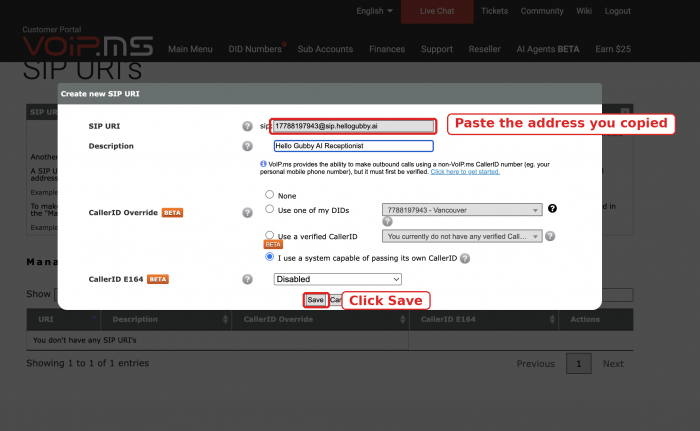The width and height of the screenshot is (700, 431).
Task: Click help icon after 'passing its own CallerID'
Action: 465,259
